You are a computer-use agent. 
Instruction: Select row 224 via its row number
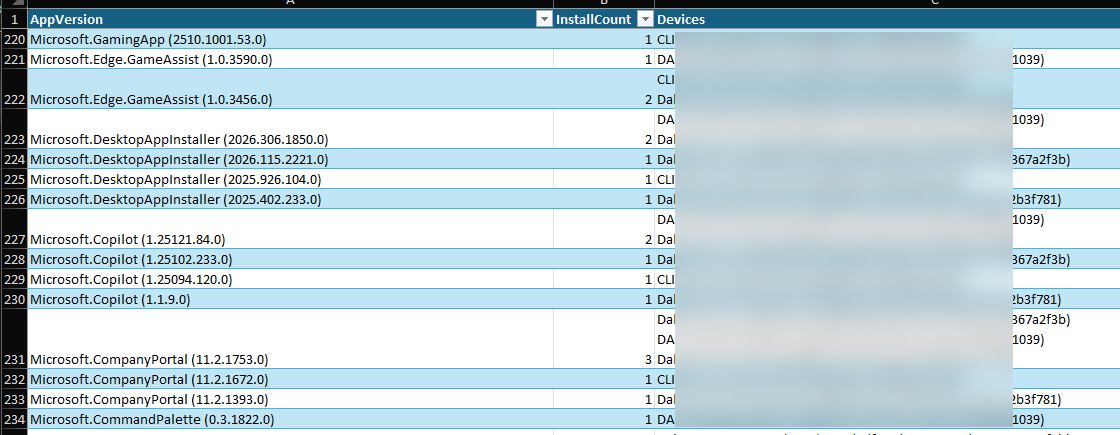coord(14,159)
